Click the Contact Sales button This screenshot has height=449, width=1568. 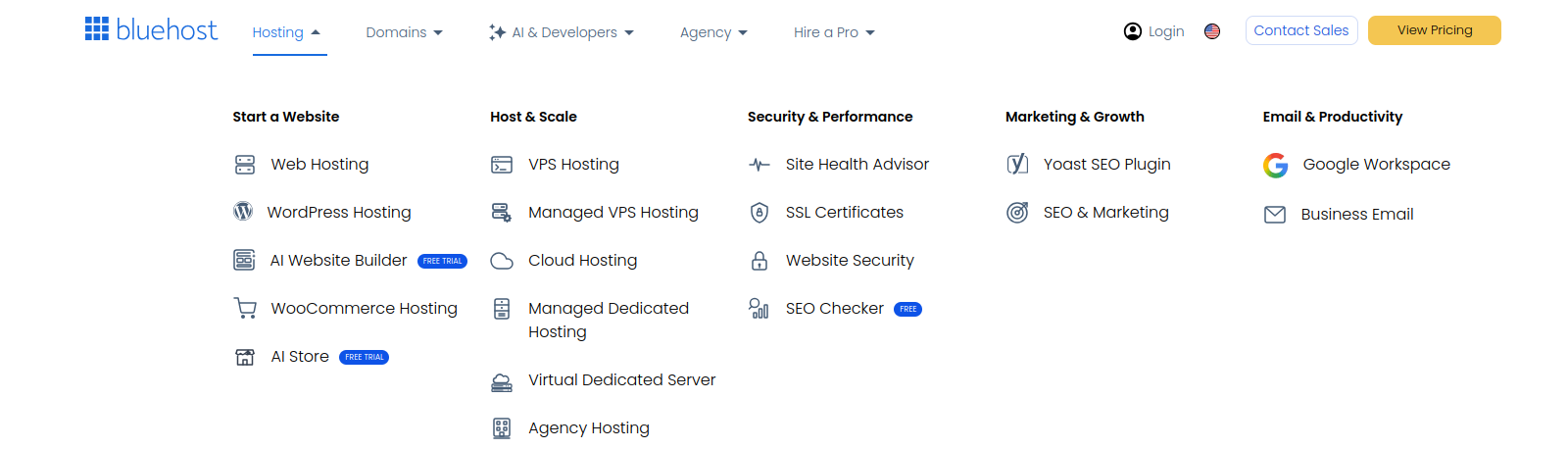pyautogui.click(x=1301, y=30)
